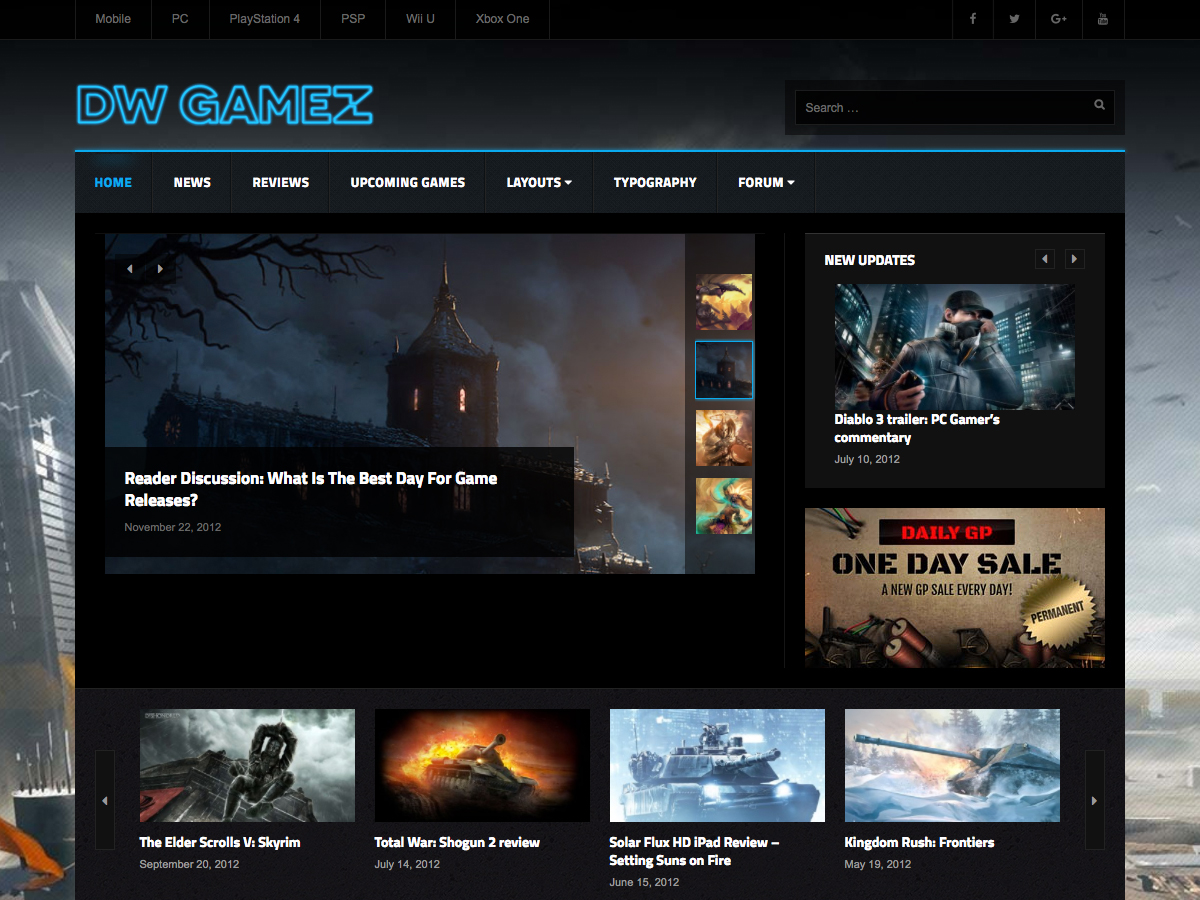The width and height of the screenshot is (1200, 900).
Task: Open Diablo 3 trailer commentary link
Action: click(917, 428)
